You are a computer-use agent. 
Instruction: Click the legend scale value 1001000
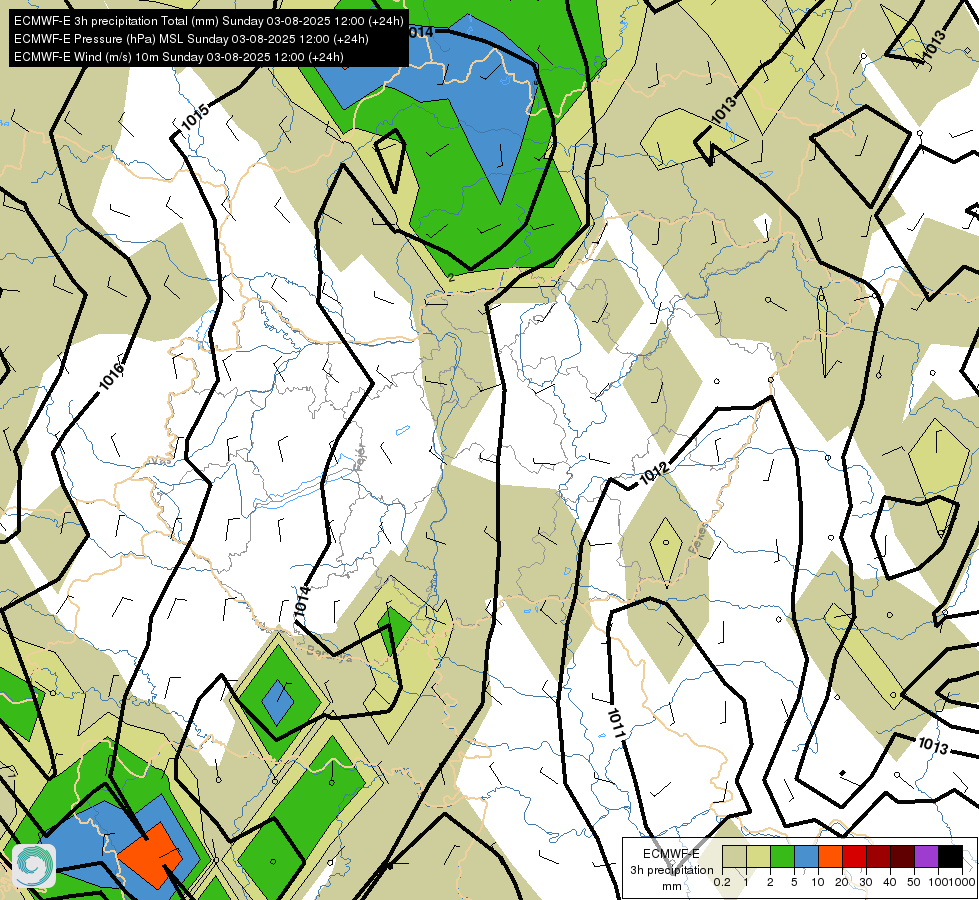tap(953, 882)
